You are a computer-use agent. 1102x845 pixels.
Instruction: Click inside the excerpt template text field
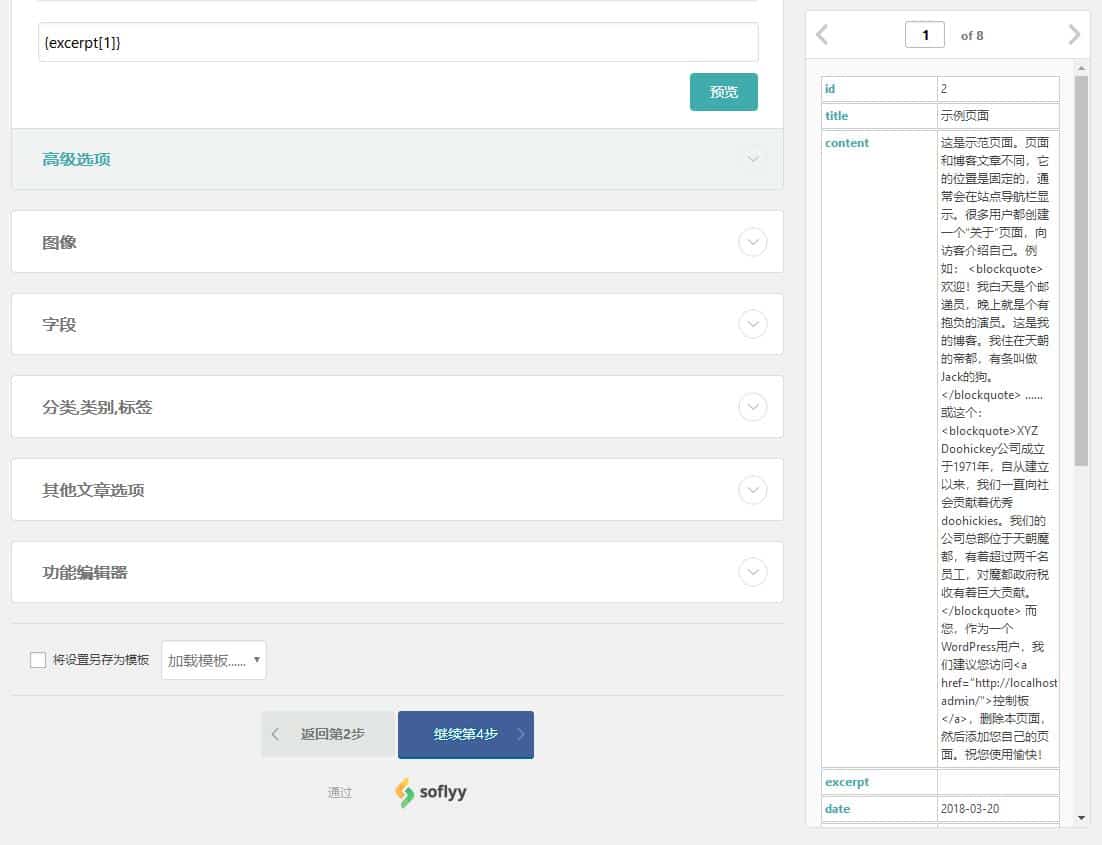click(395, 42)
